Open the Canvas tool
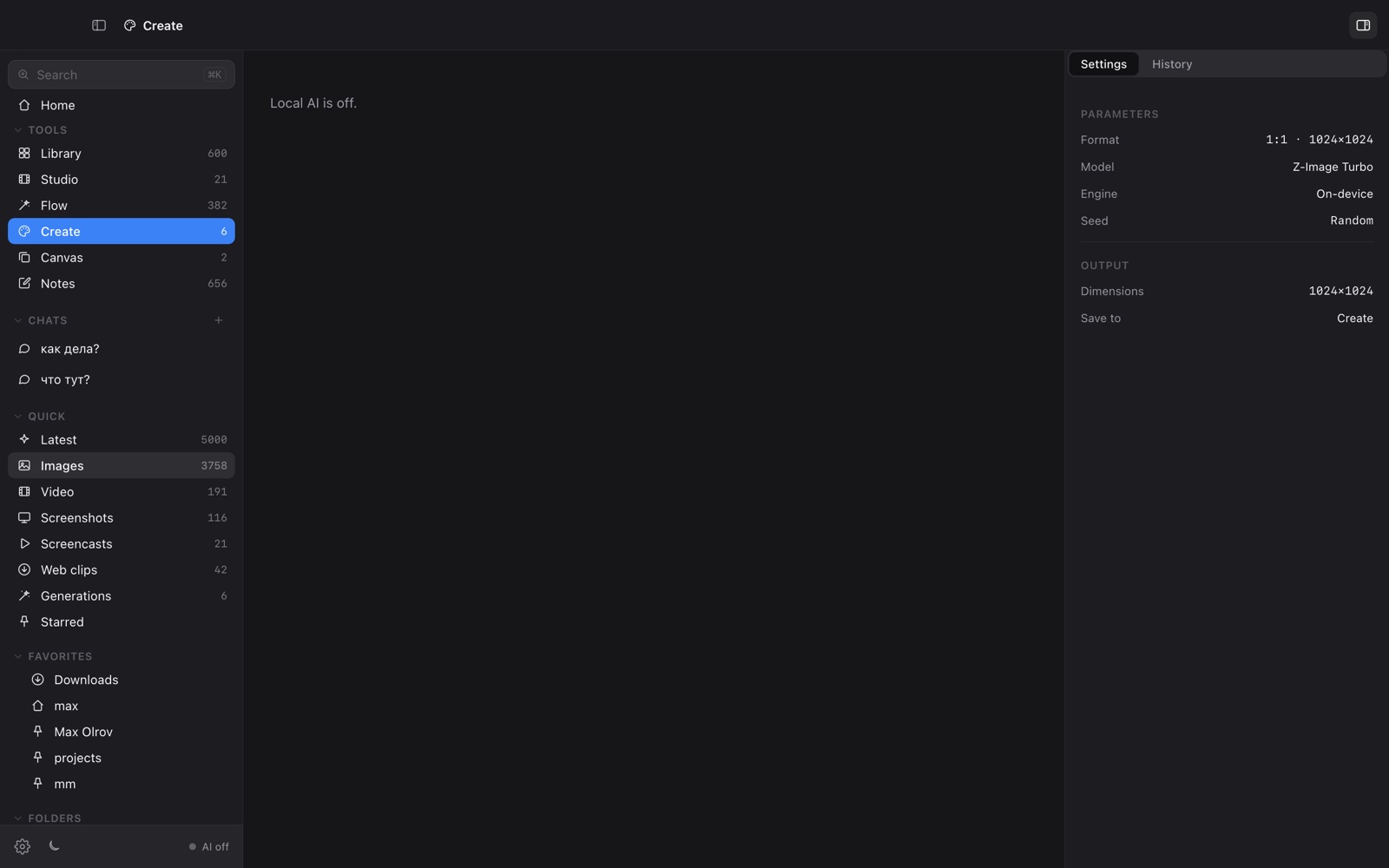The height and width of the screenshot is (868, 1389). [x=122, y=257]
